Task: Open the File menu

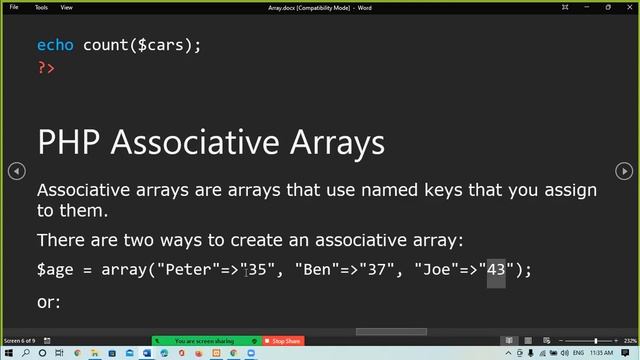Action: coord(14,7)
